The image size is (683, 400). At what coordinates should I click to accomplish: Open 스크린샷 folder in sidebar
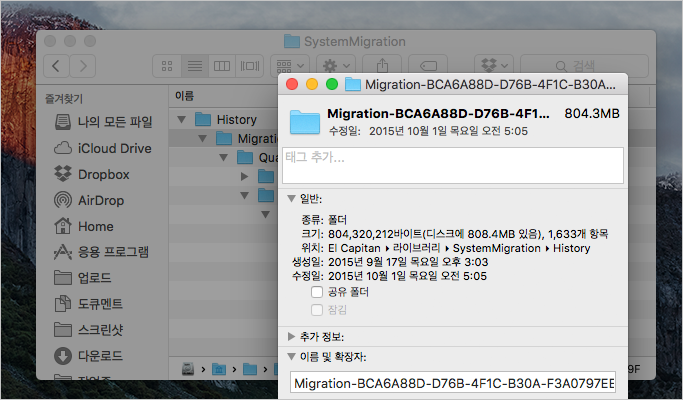pyautogui.click(x=88, y=329)
